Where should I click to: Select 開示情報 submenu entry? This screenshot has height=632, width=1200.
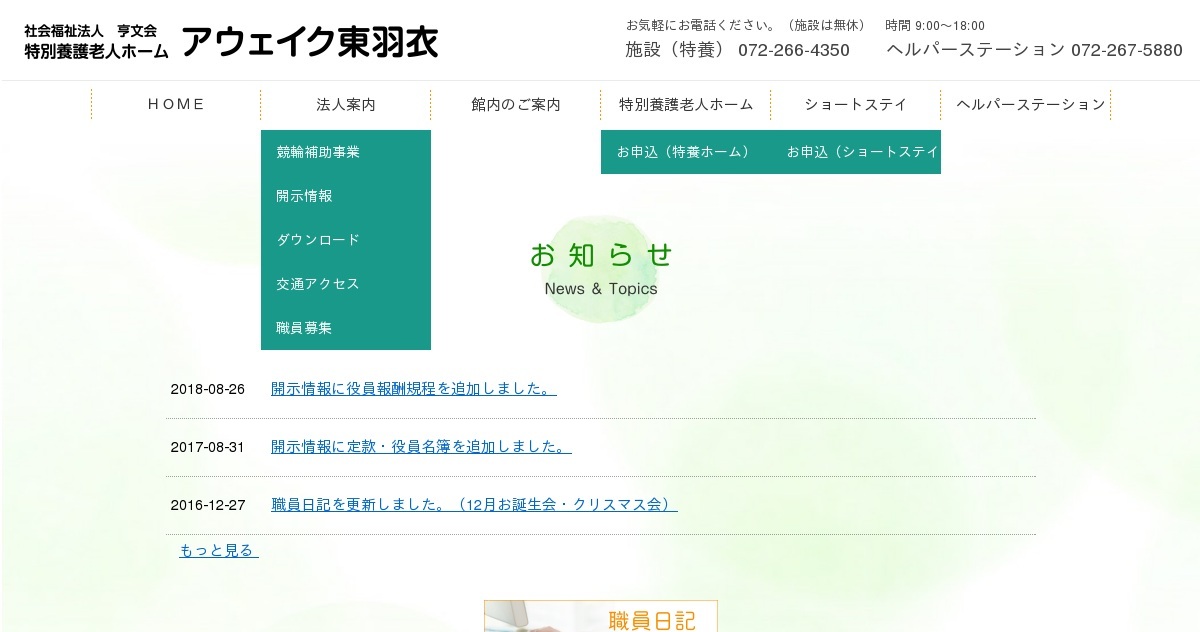point(346,196)
